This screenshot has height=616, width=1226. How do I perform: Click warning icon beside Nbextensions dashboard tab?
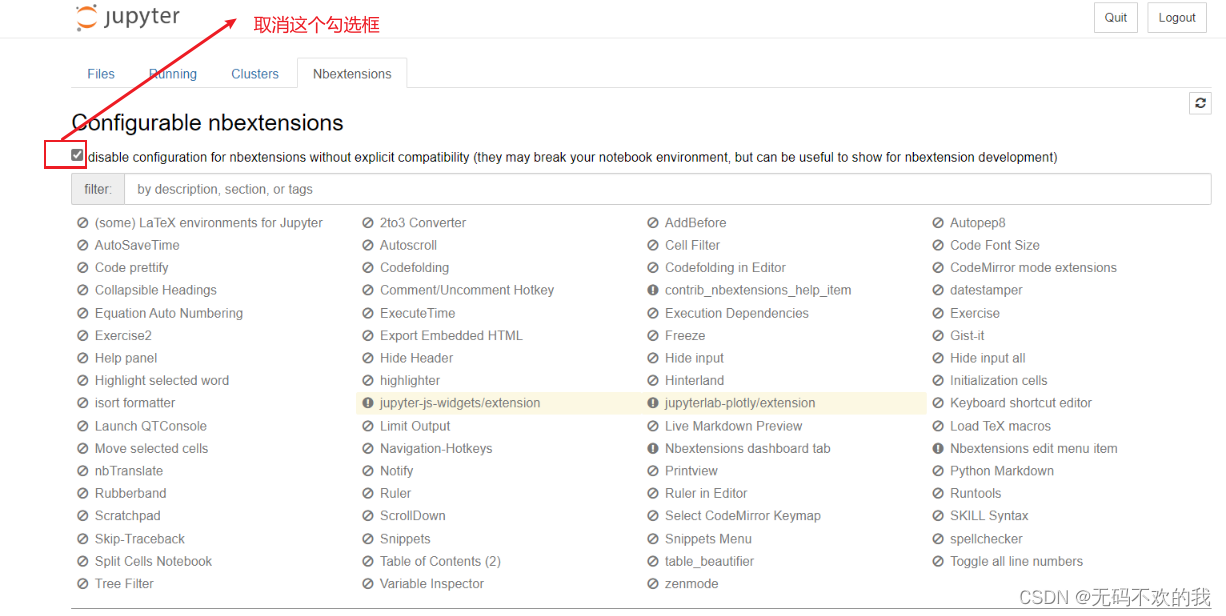coord(653,448)
